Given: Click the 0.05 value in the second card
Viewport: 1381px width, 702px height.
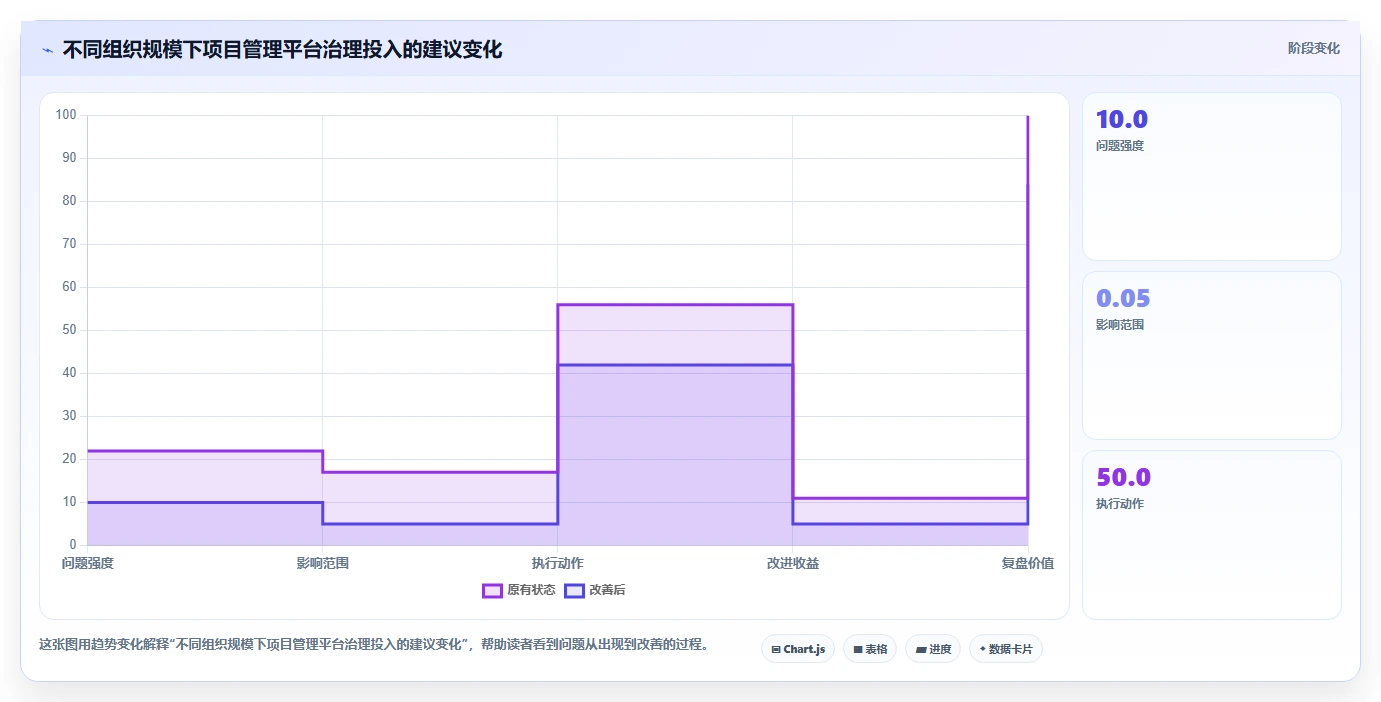Looking at the screenshot, I should click(1123, 299).
